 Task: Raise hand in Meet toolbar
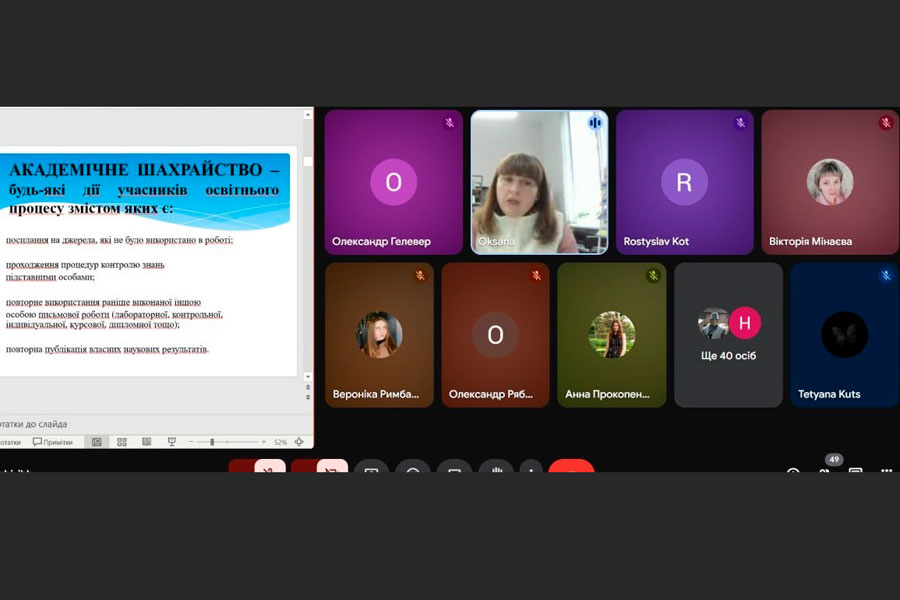(x=496, y=466)
